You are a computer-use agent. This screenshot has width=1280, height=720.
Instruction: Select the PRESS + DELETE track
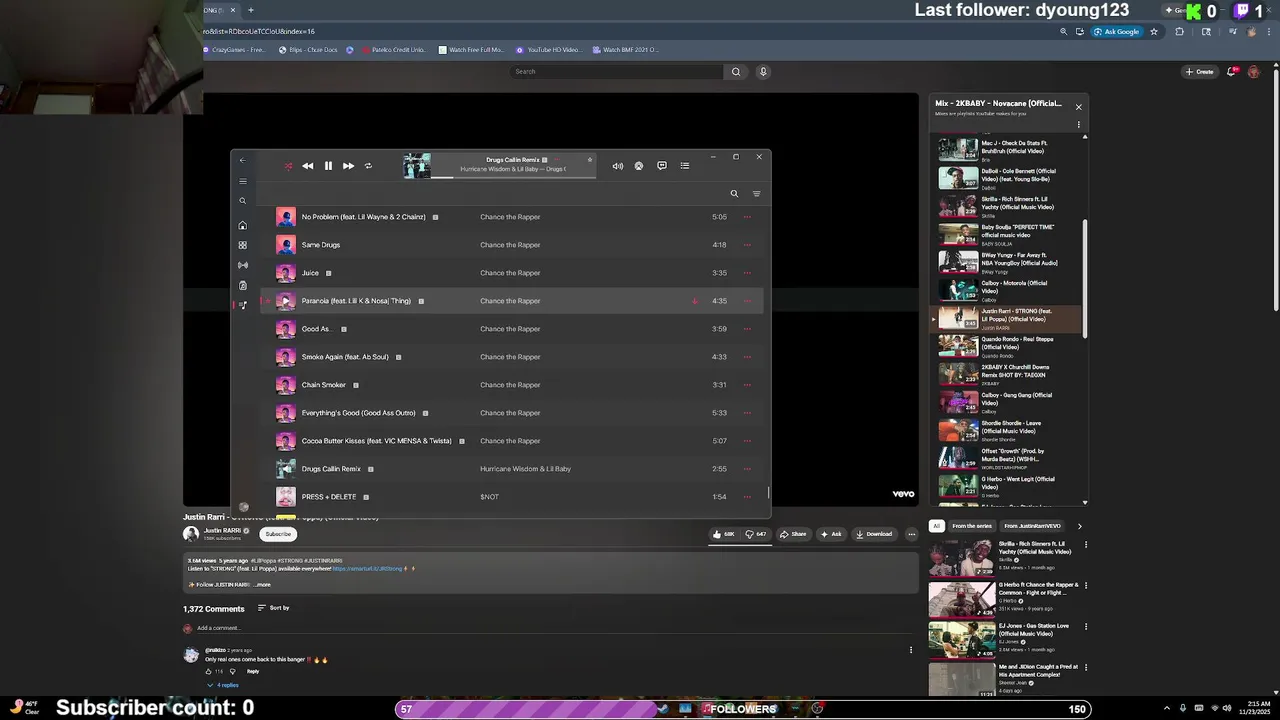point(512,497)
